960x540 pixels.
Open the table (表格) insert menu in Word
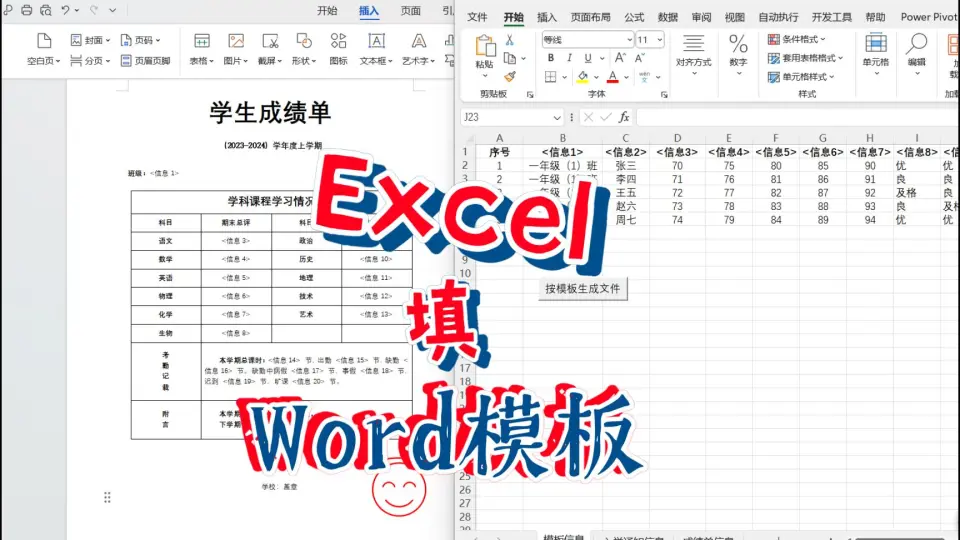201,49
